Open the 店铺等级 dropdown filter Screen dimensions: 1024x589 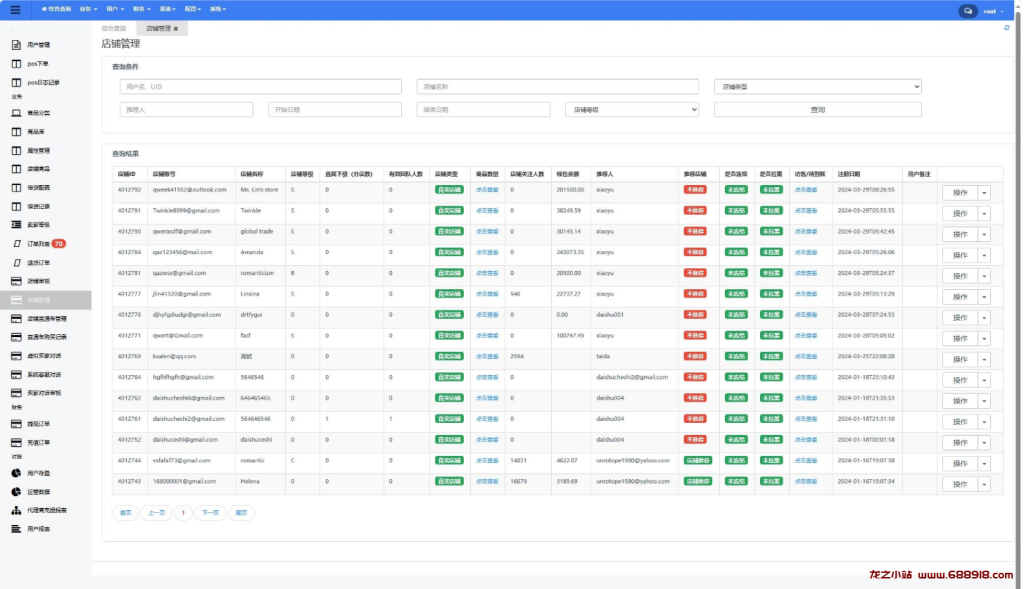(632, 110)
